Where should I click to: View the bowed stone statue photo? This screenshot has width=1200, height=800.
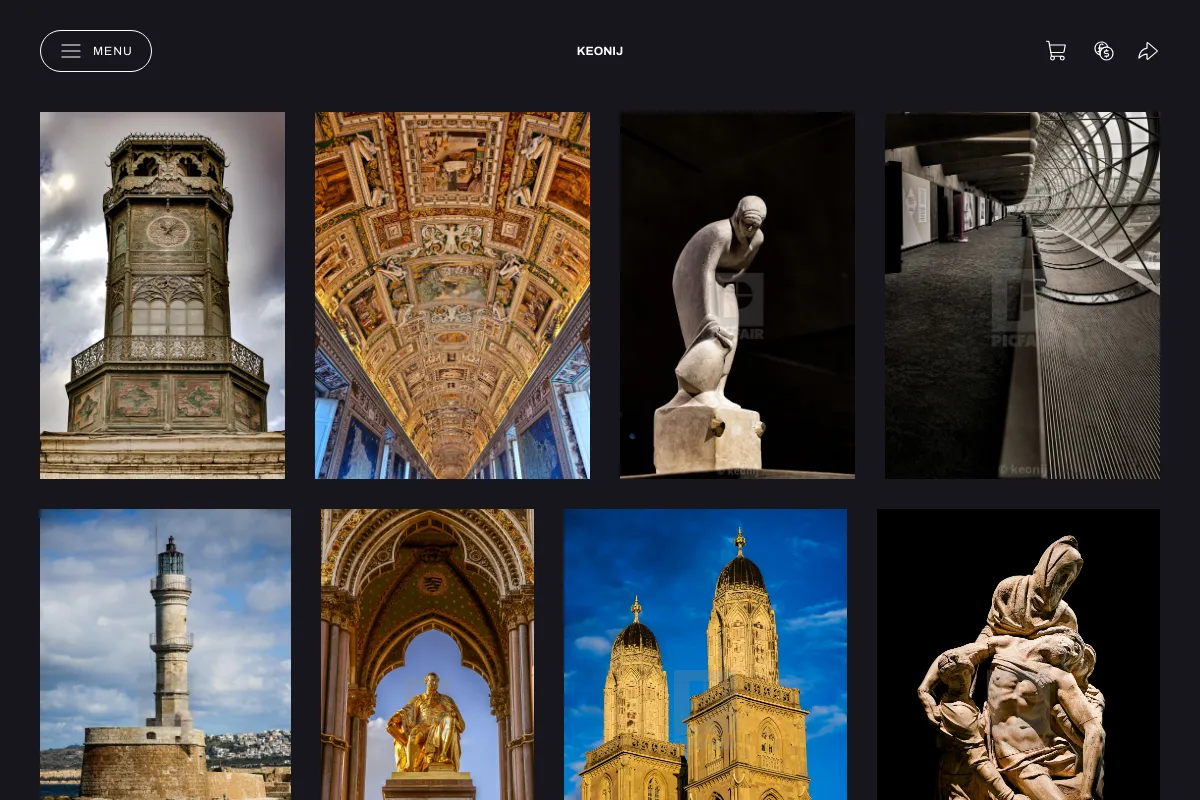(737, 295)
